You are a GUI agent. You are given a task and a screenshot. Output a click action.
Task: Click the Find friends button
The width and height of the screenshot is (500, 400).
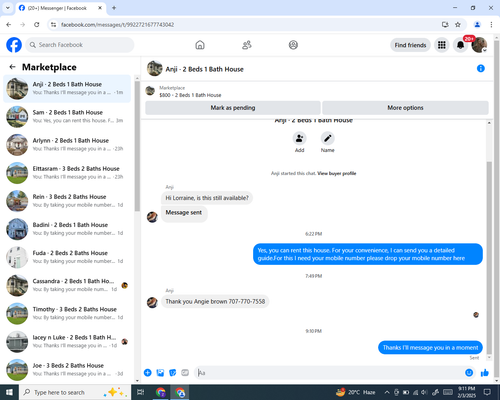pos(410,45)
